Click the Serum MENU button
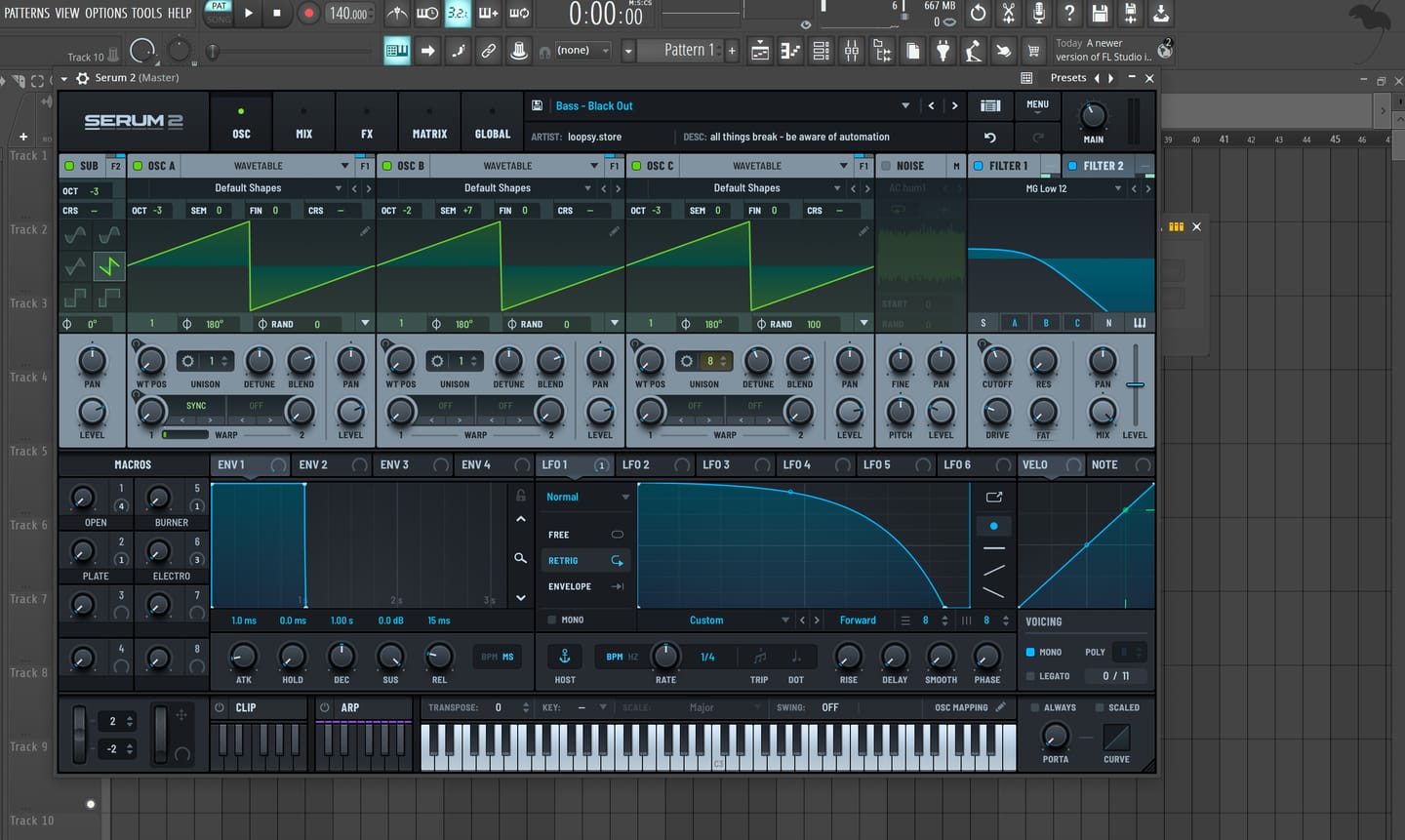The height and width of the screenshot is (840, 1405). click(1037, 104)
